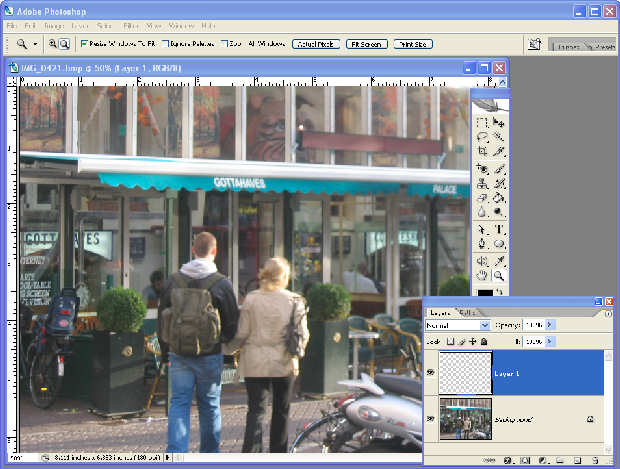
Task: Open the blend mode Normal dropdown
Action: pos(485,325)
